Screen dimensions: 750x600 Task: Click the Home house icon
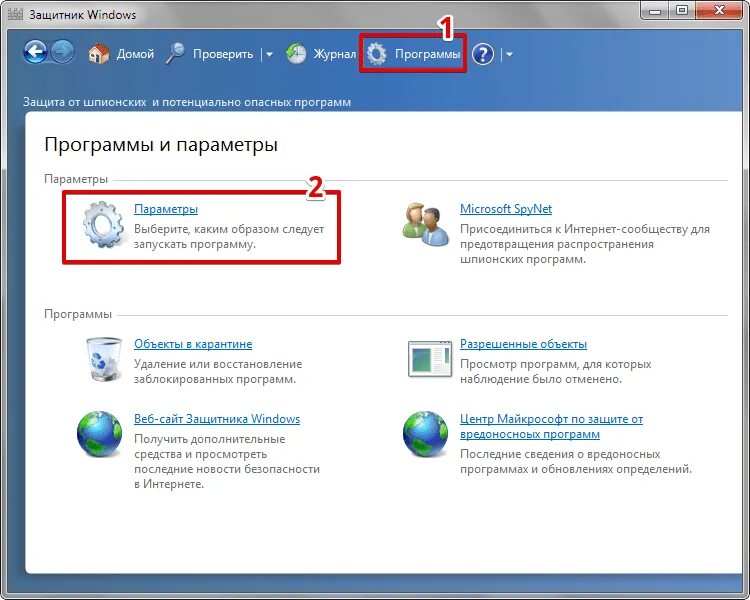click(x=99, y=54)
